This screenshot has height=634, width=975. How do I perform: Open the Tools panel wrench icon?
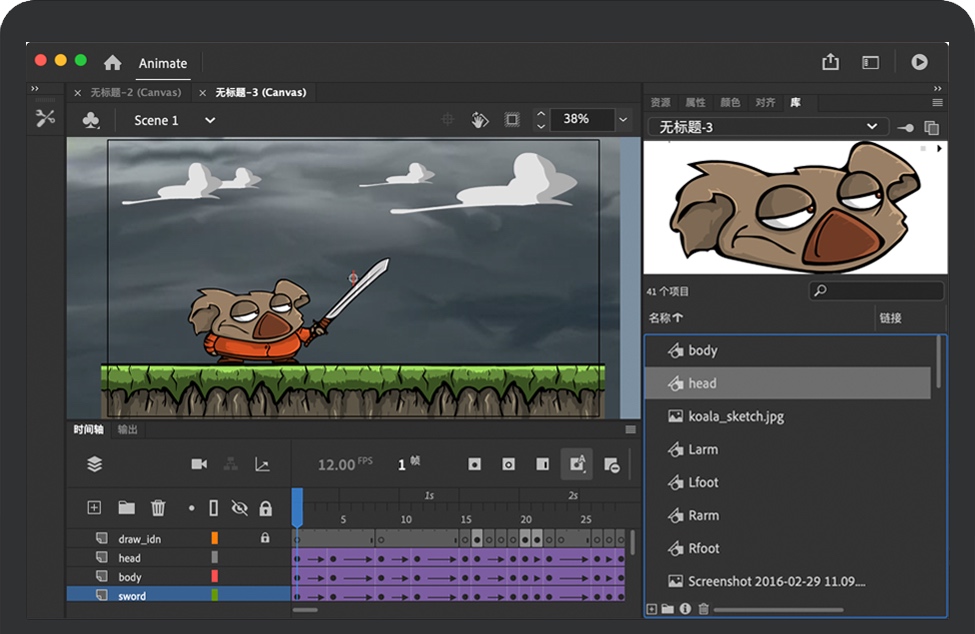pos(45,118)
